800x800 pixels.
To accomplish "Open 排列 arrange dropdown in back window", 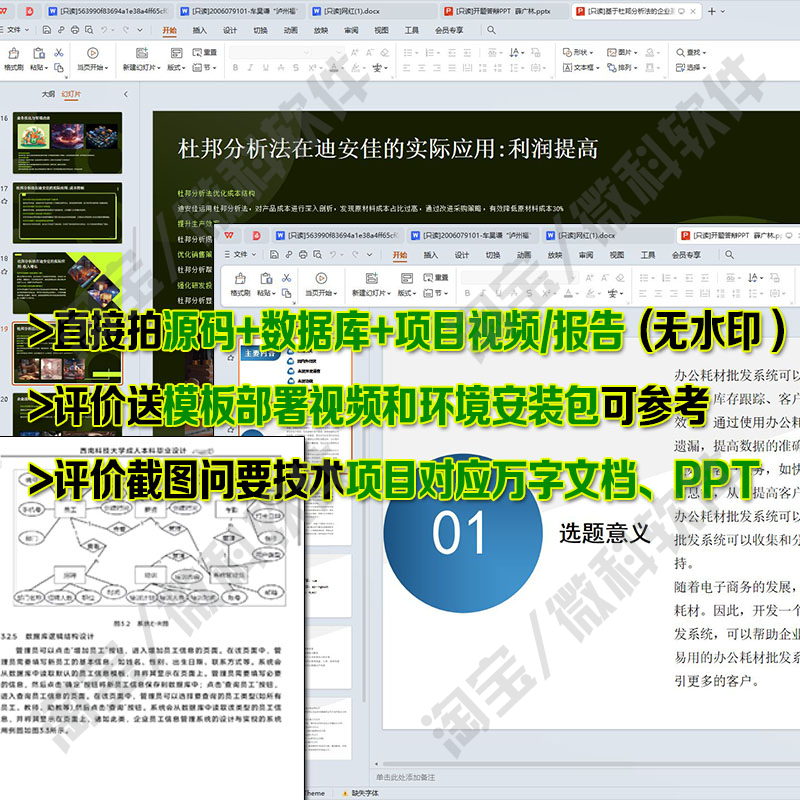I will 622,67.
